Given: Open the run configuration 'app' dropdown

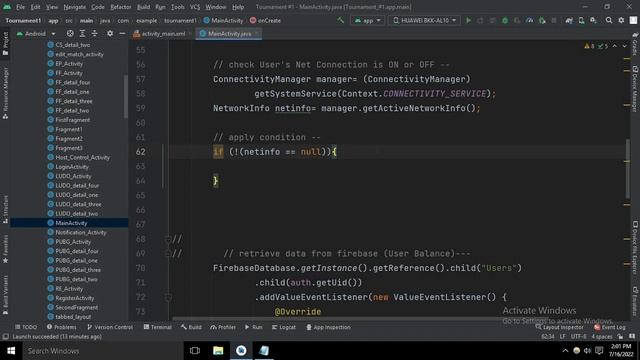Looking at the screenshot, I should point(367,20).
